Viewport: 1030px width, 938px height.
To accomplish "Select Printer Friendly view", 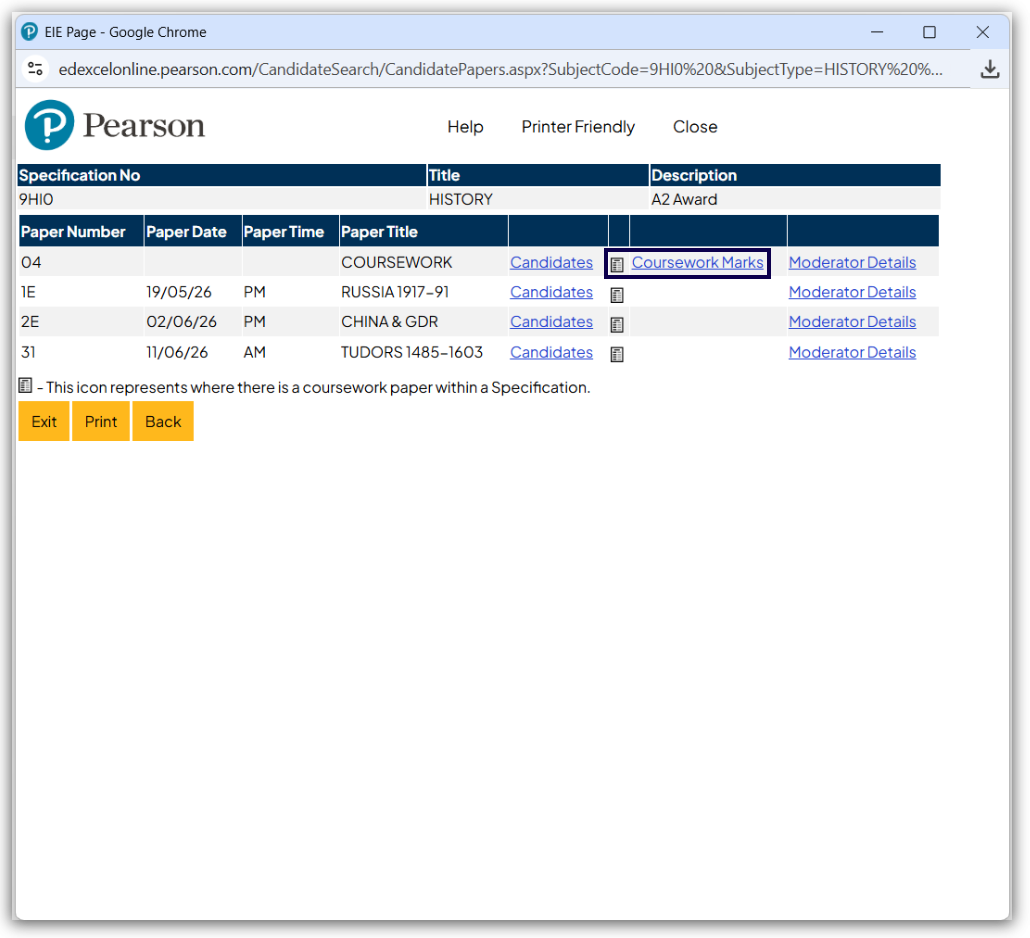I will point(578,127).
